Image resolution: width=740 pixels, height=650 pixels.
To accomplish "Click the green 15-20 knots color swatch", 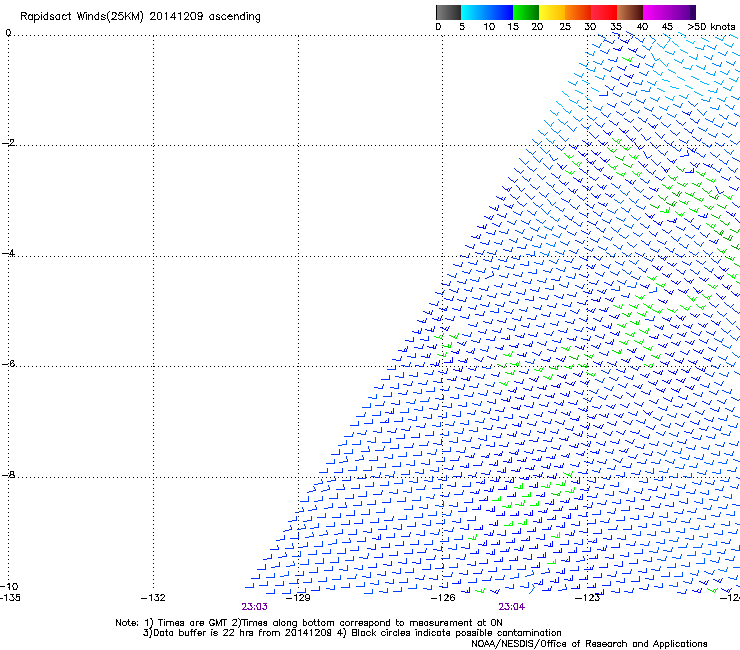I will tap(526, 12).
